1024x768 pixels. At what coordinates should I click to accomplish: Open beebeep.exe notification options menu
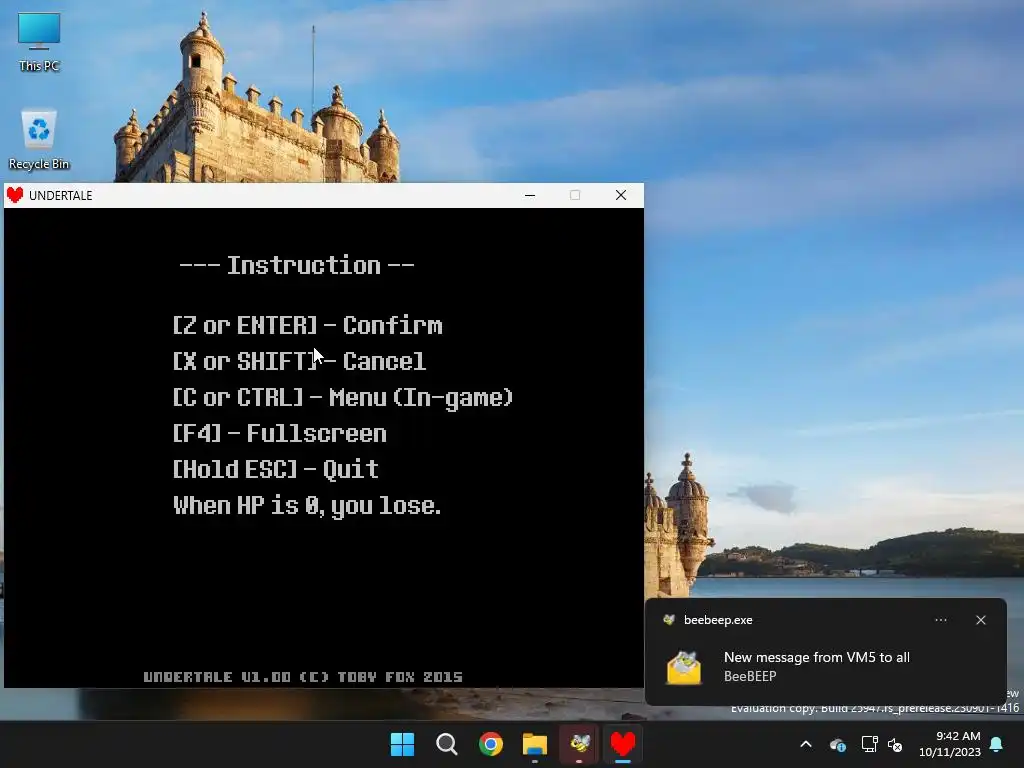pyautogui.click(x=941, y=620)
